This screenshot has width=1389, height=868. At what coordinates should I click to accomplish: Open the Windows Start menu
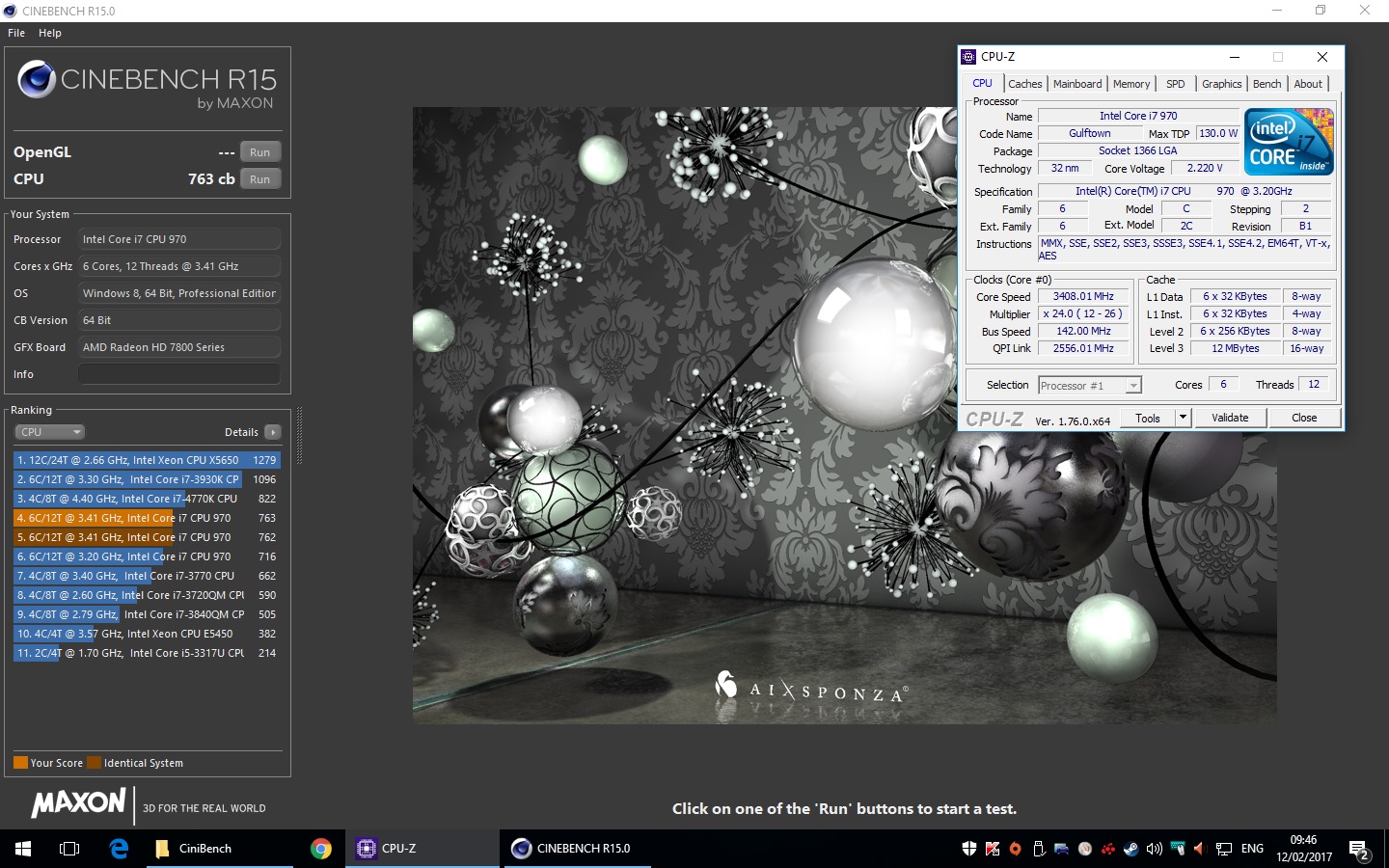[23, 849]
